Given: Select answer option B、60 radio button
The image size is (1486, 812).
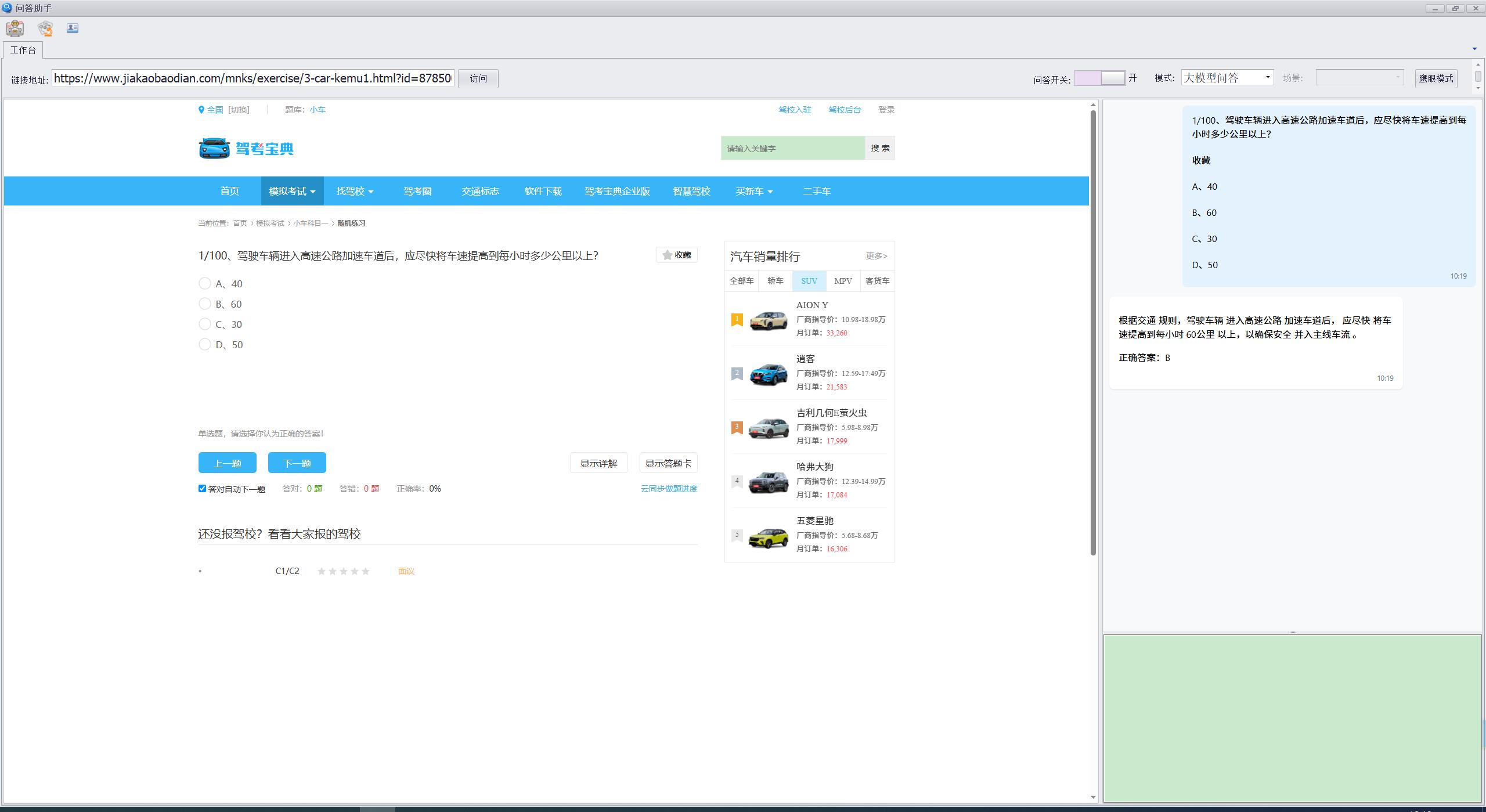Looking at the screenshot, I should [x=204, y=304].
